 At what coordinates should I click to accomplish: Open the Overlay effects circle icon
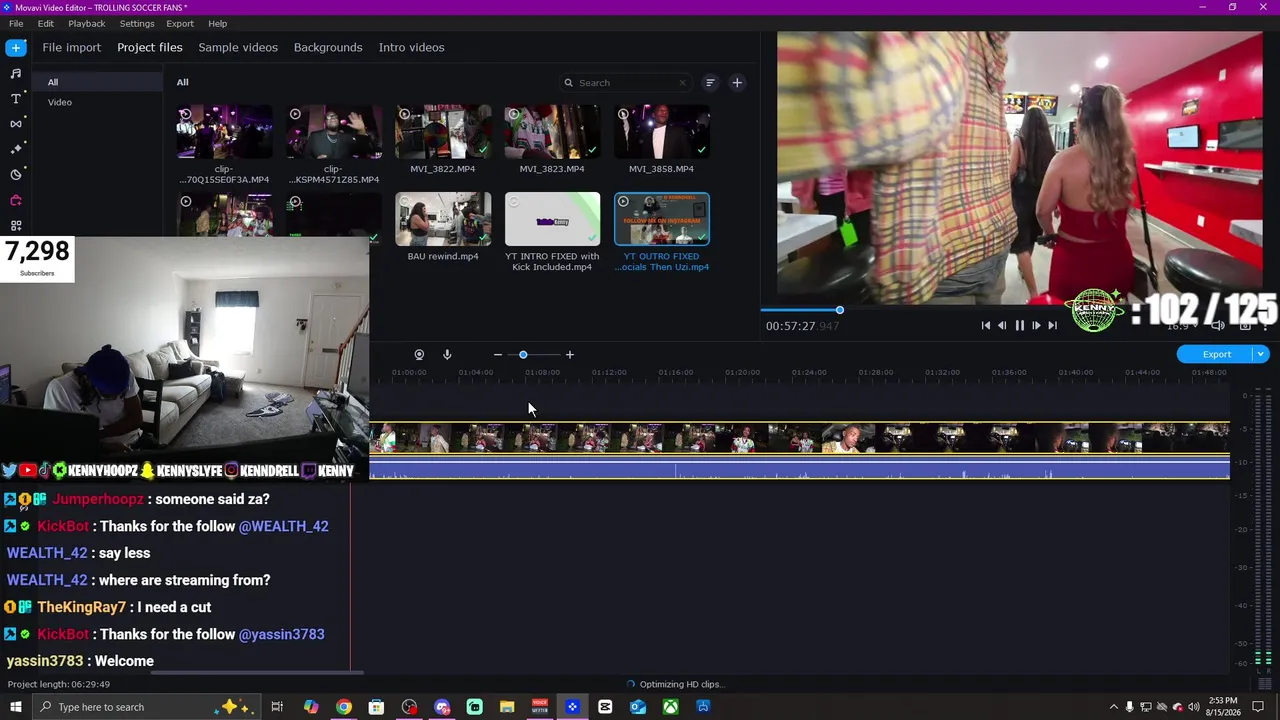point(15,174)
